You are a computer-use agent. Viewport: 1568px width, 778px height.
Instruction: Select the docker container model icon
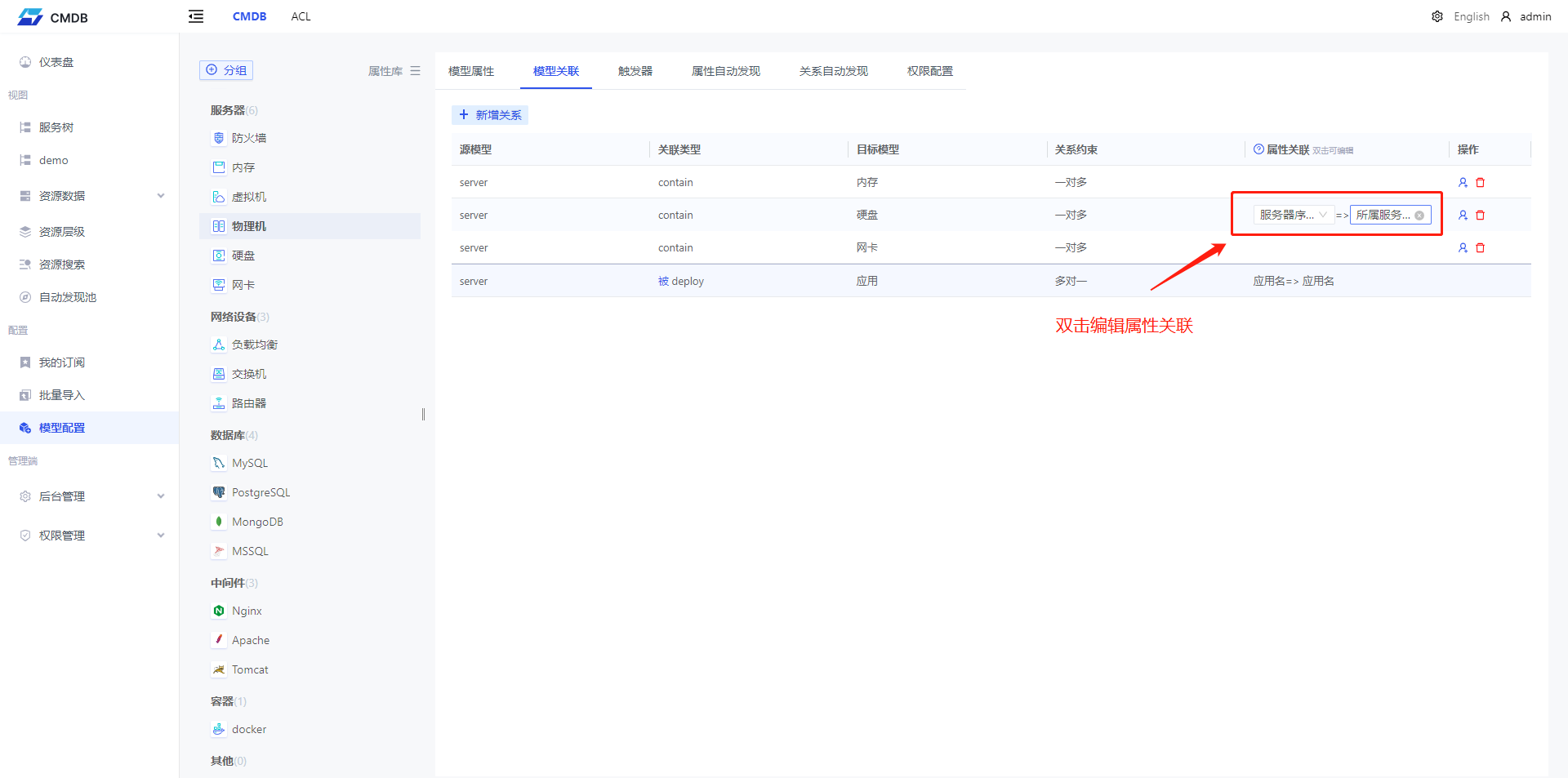pos(219,728)
